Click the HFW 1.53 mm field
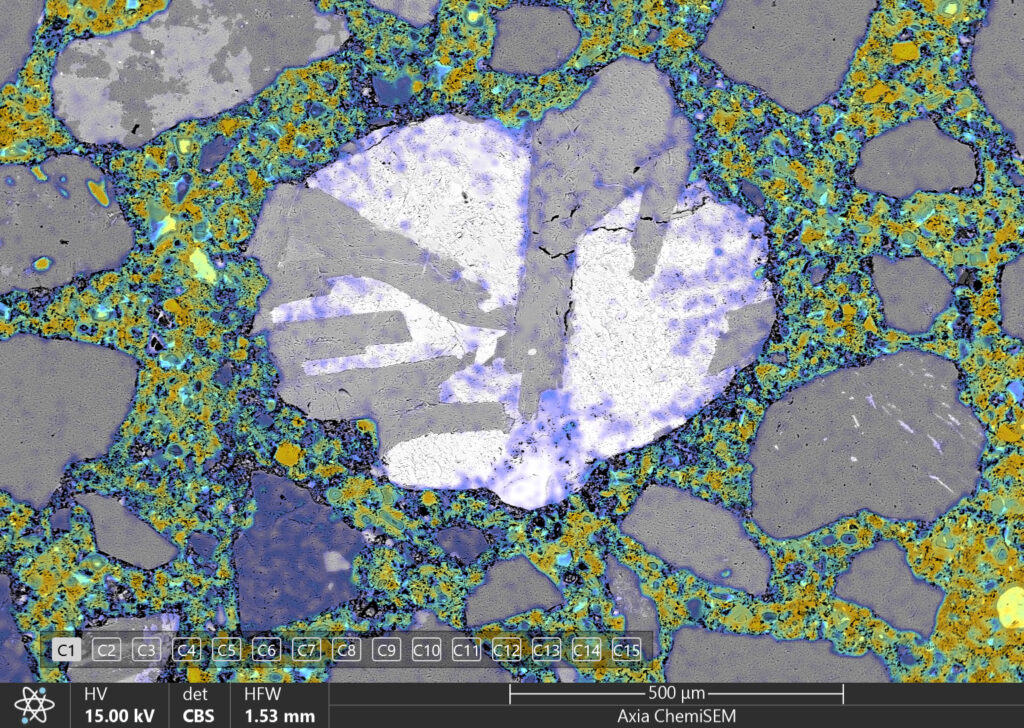Screen dimensions: 1024x728 pos(279,705)
